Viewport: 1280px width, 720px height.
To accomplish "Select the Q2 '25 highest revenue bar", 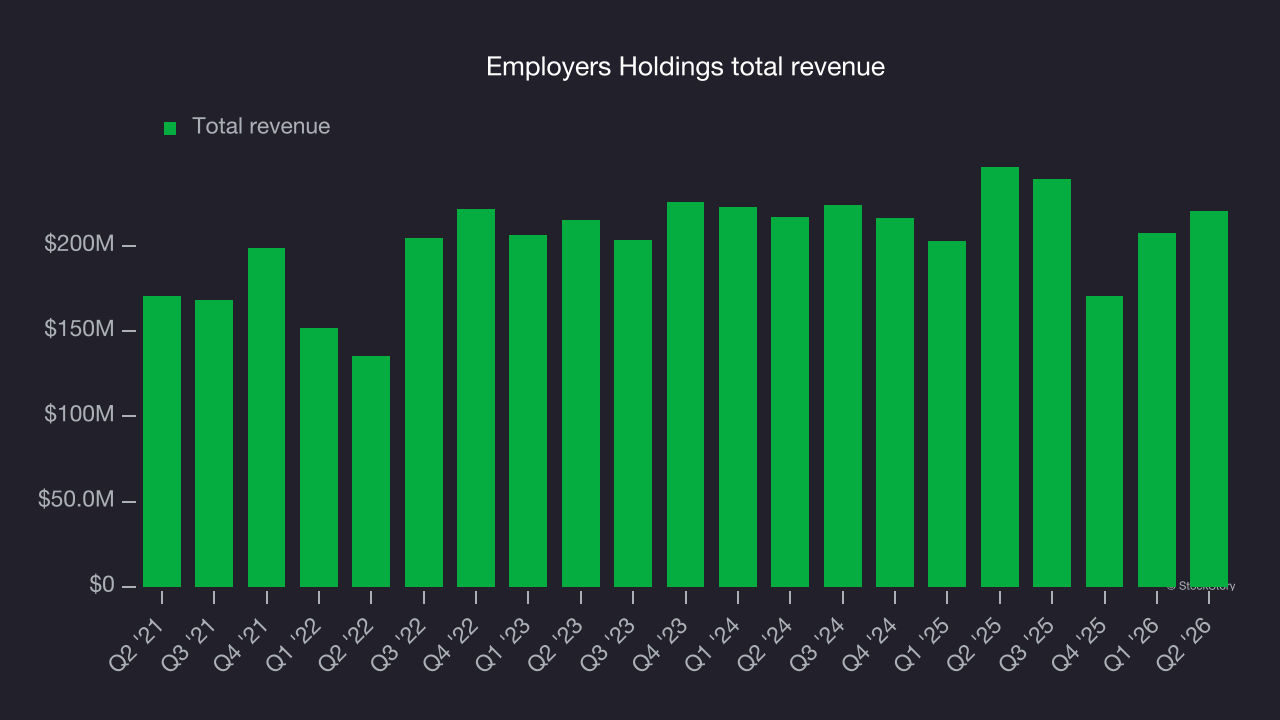I will (1000, 377).
